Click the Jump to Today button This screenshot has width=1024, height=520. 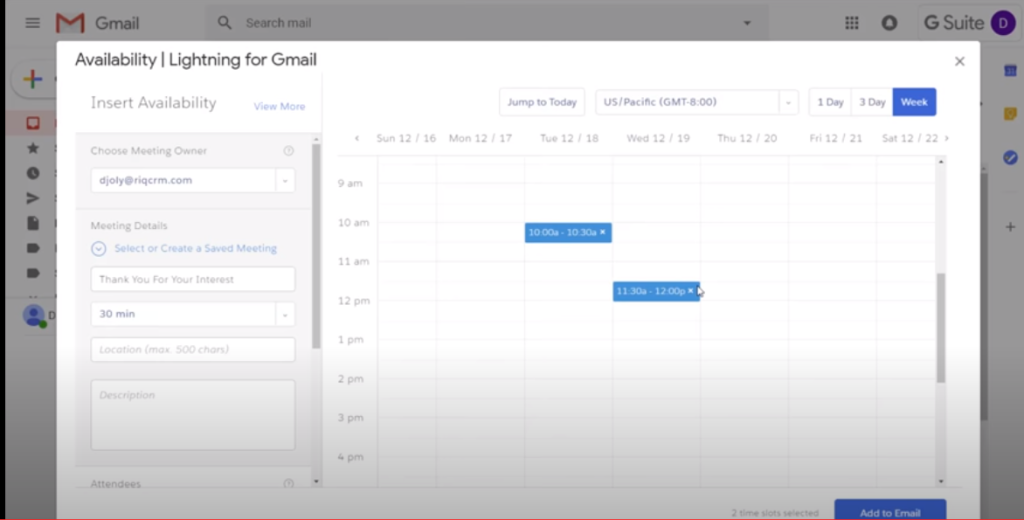coord(541,102)
